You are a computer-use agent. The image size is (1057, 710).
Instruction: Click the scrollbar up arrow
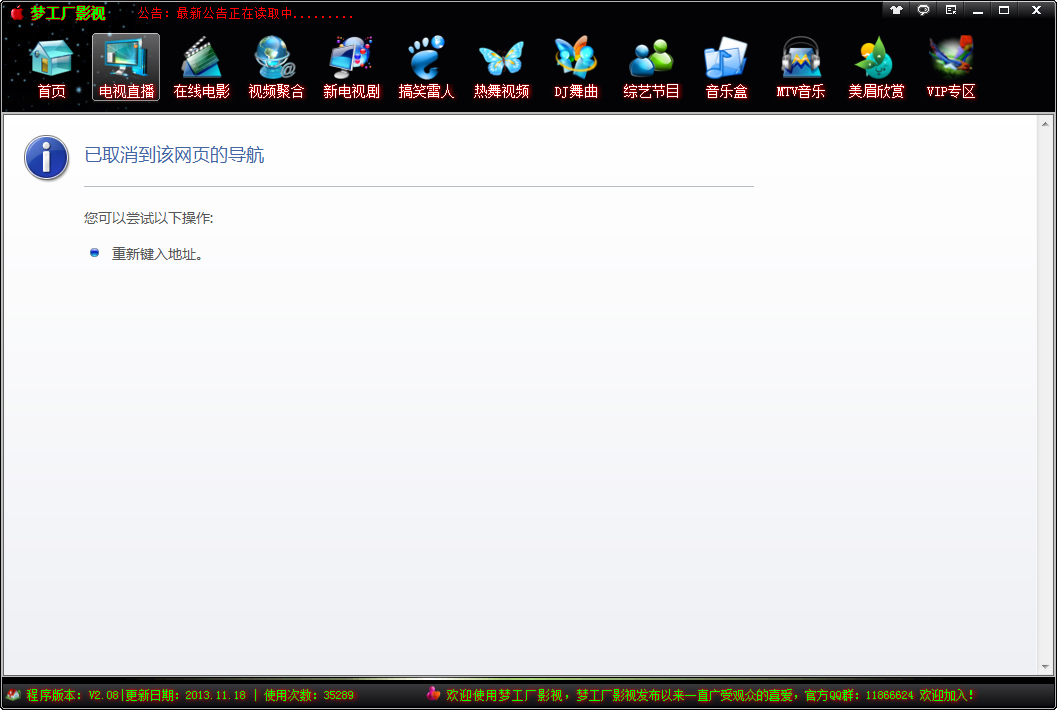(x=1045, y=124)
